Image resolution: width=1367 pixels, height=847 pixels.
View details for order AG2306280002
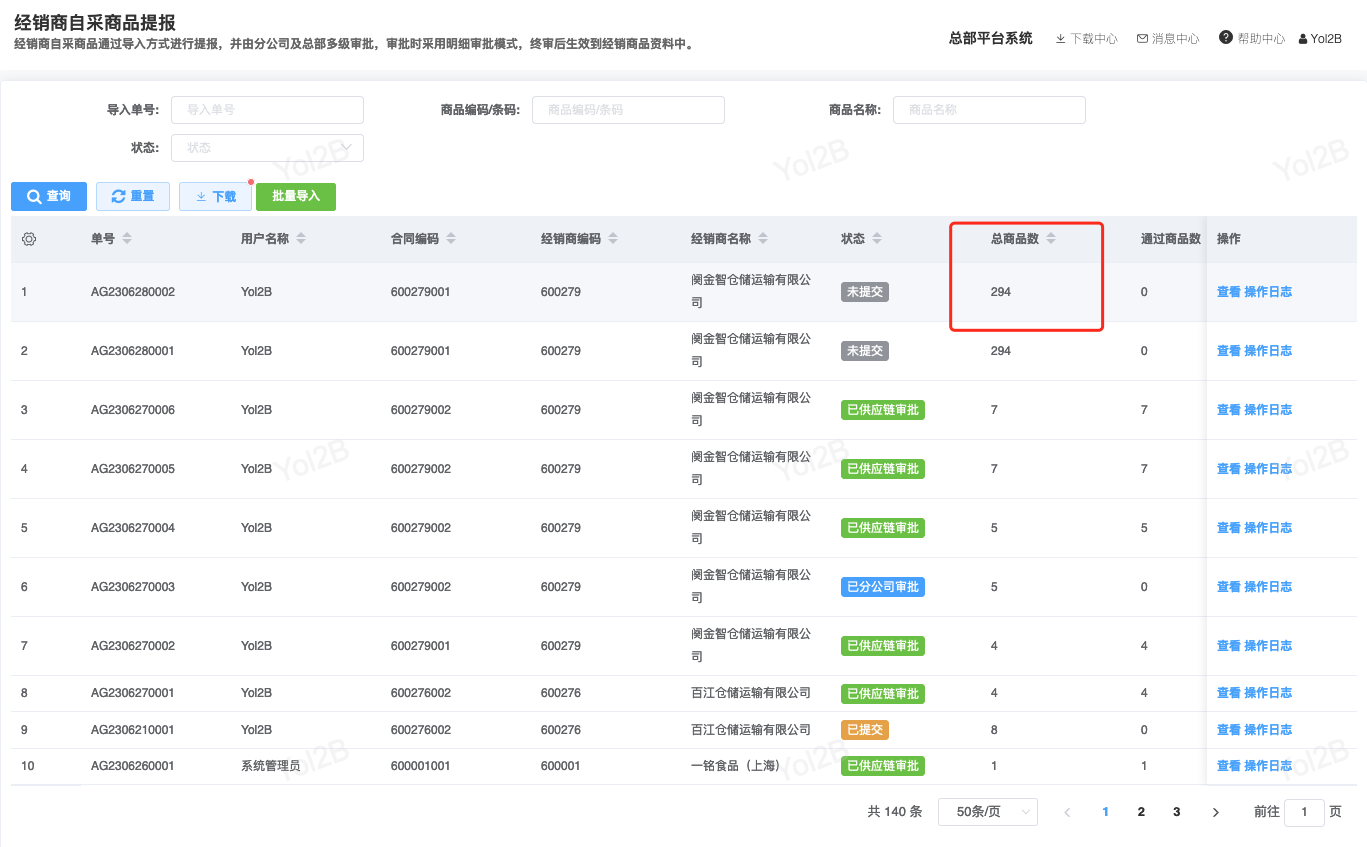click(1229, 292)
